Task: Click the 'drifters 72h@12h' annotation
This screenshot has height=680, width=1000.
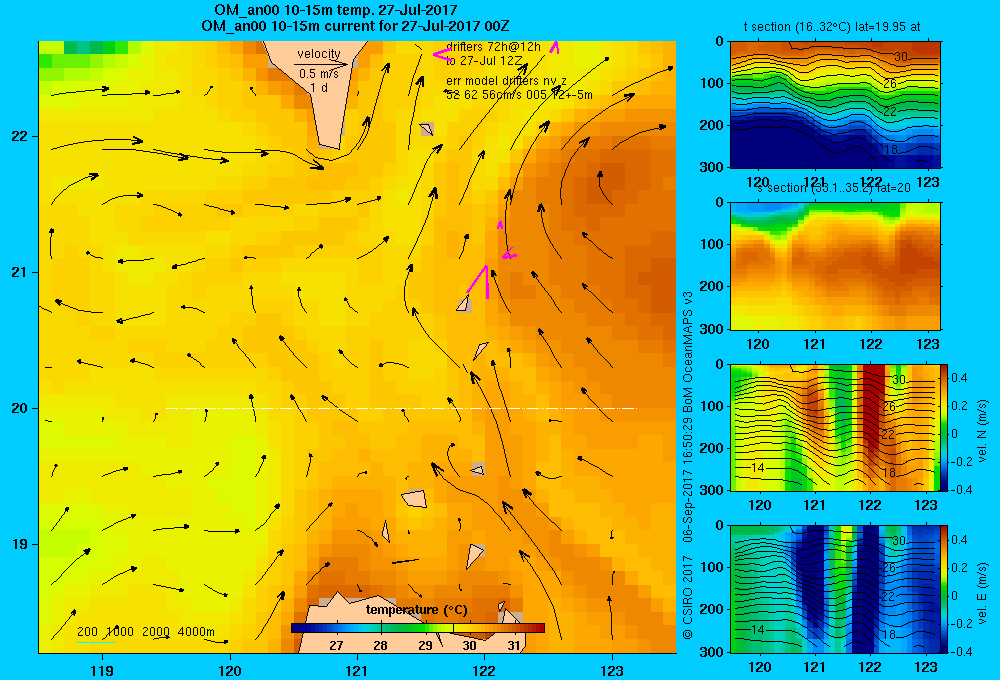Action: point(493,47)
